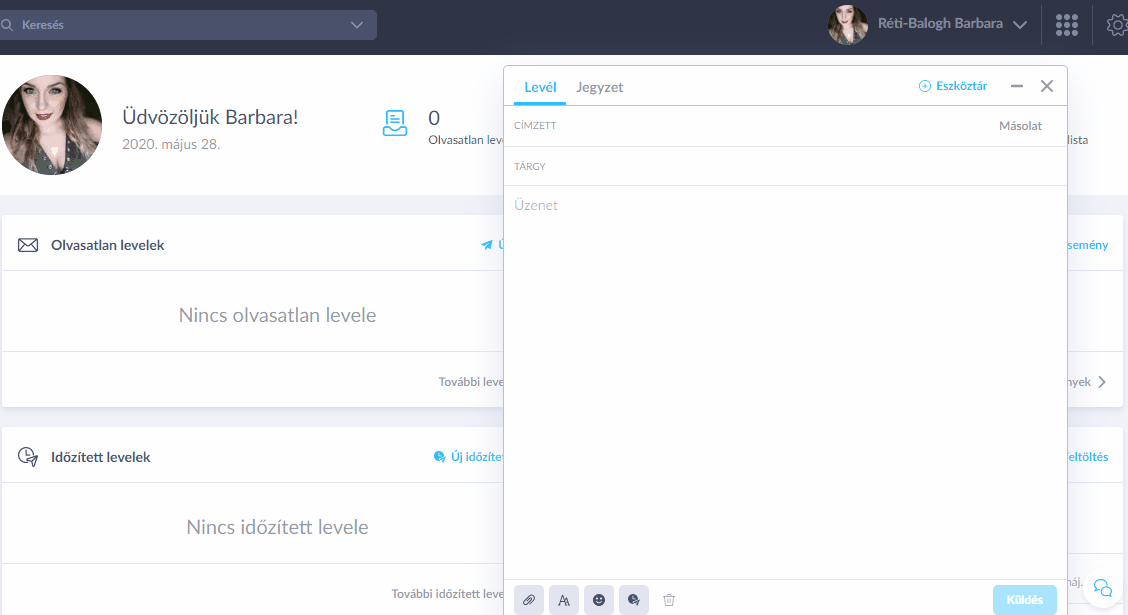The image size is (1128, 615).
Task: Open the apps grid menu
Action: [x=1067, y=25]
